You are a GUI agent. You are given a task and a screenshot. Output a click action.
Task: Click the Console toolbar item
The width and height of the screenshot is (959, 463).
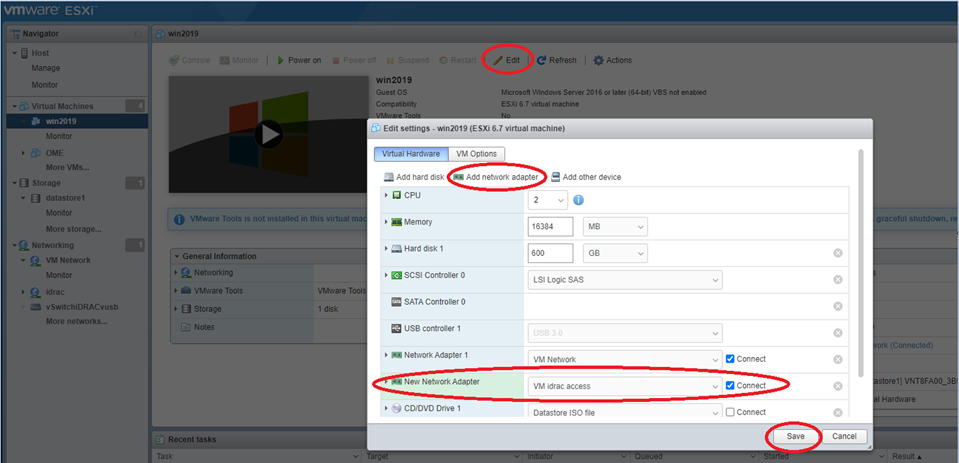click(190, 61)
